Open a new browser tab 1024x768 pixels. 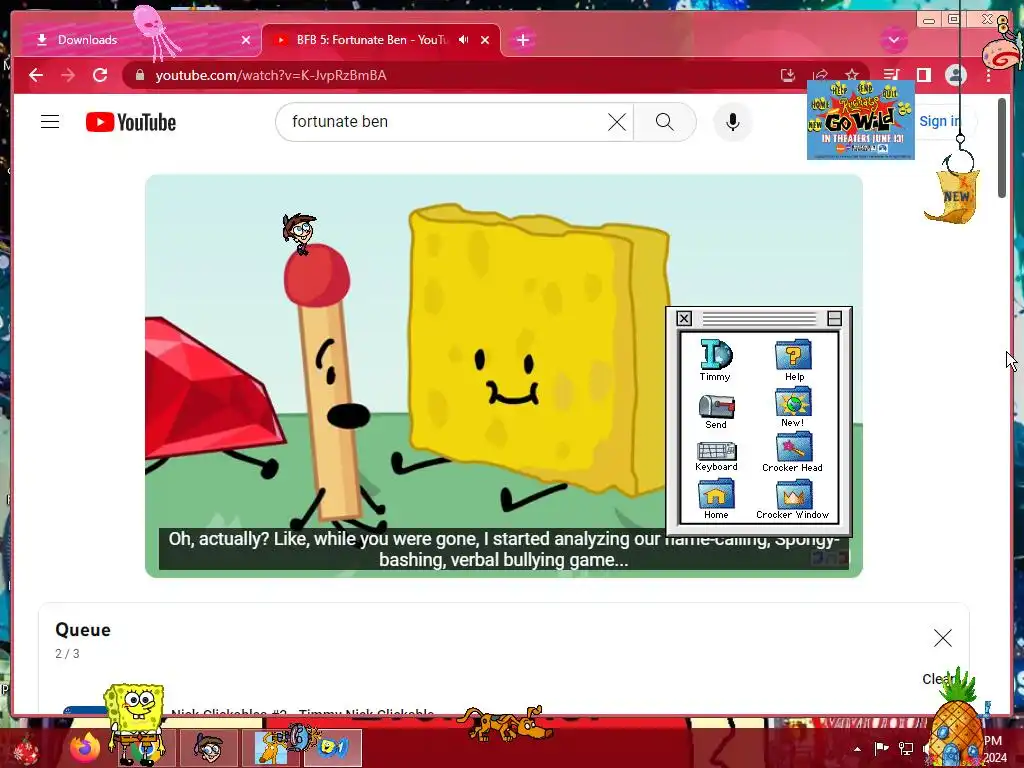coord(522,40)
